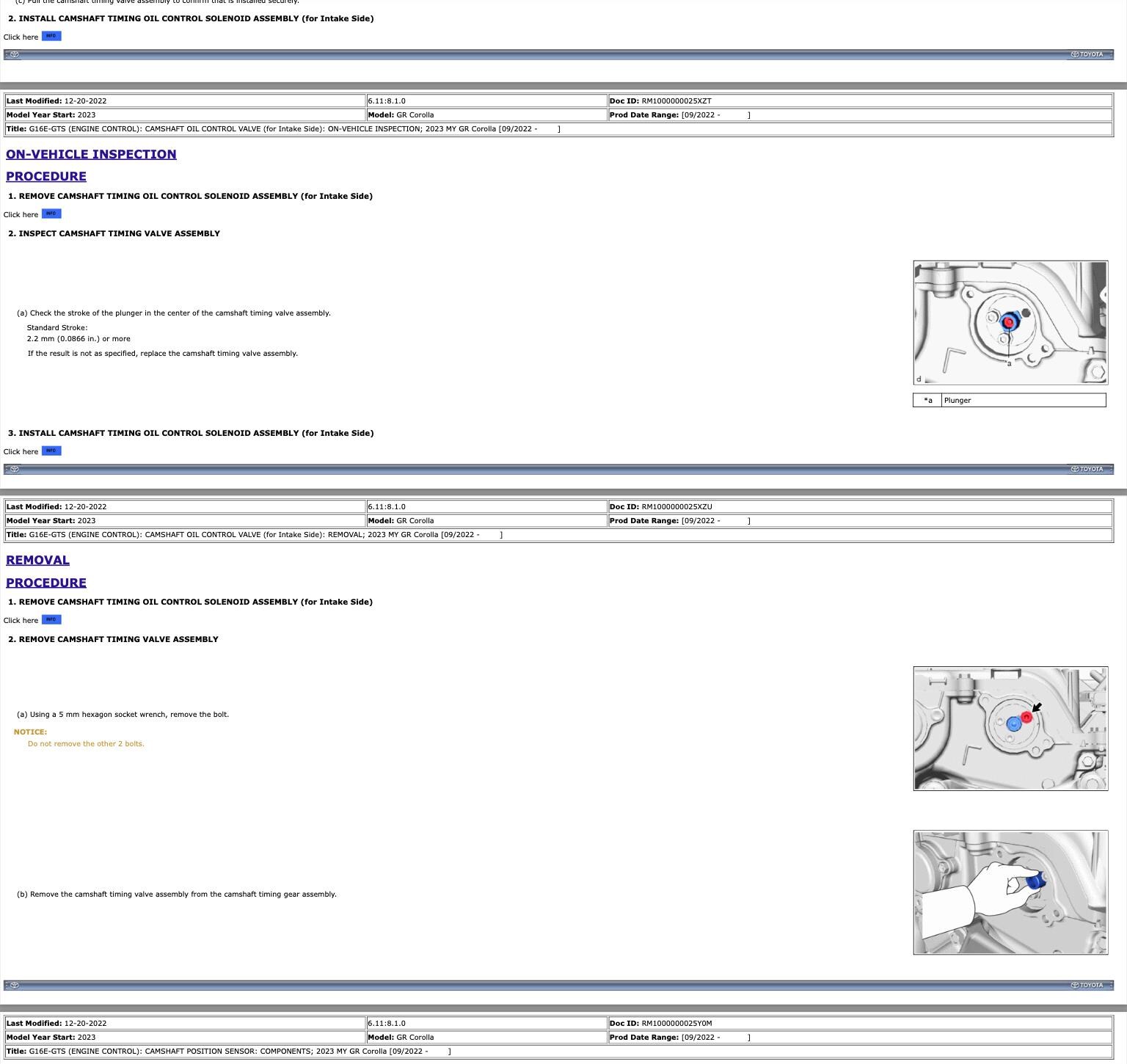The image size is (1127, 1064).
Task: Open INFO icon under Removal procedure step 1
Action: click(x=51, y=619)
